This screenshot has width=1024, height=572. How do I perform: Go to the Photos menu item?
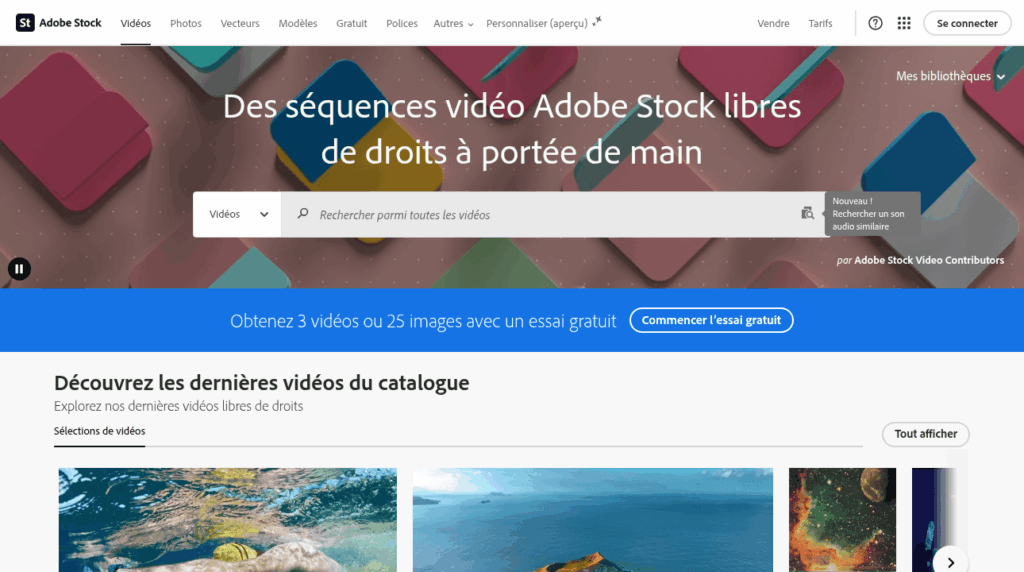[185, 23]
